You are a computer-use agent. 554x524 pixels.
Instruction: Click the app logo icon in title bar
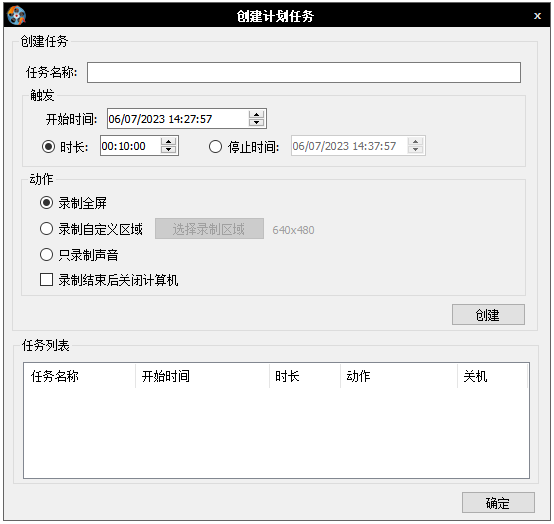(x=16, y=16)
